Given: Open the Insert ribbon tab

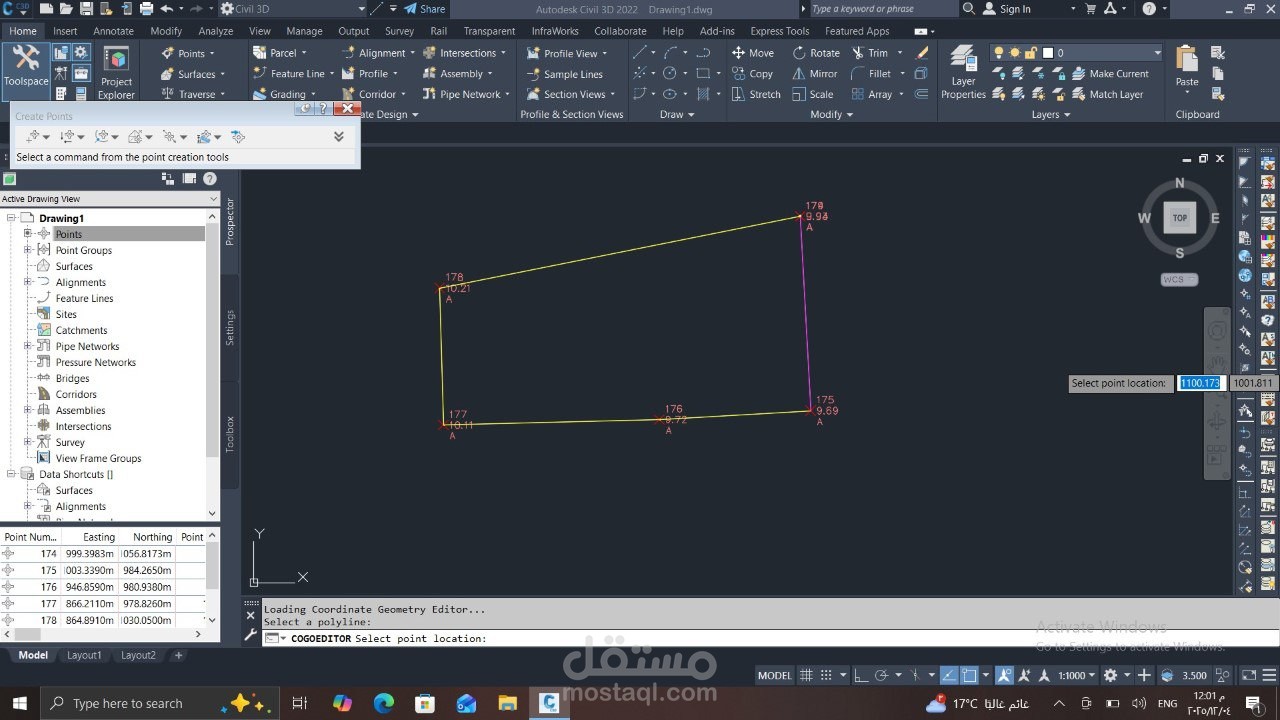Looking at the screenshot, I should click(65, 31).
